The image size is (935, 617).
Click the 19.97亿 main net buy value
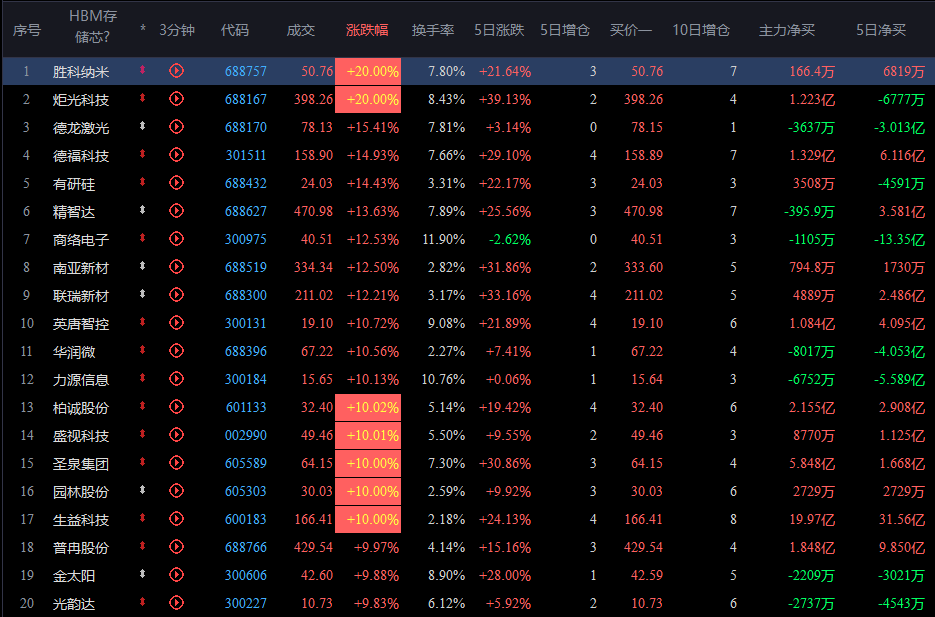(812, 520)
